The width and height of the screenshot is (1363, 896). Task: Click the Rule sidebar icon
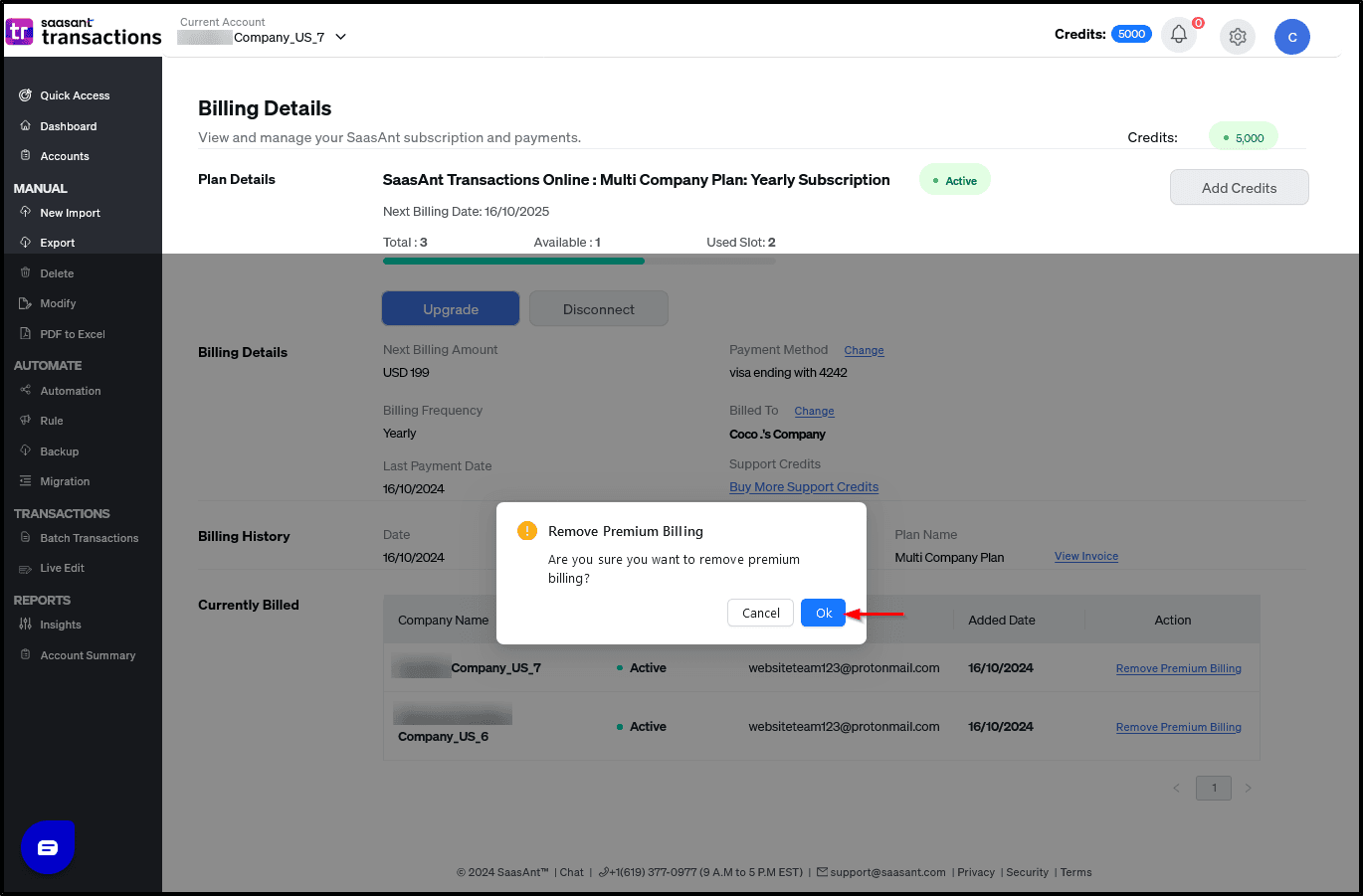(x=25, y=420)
